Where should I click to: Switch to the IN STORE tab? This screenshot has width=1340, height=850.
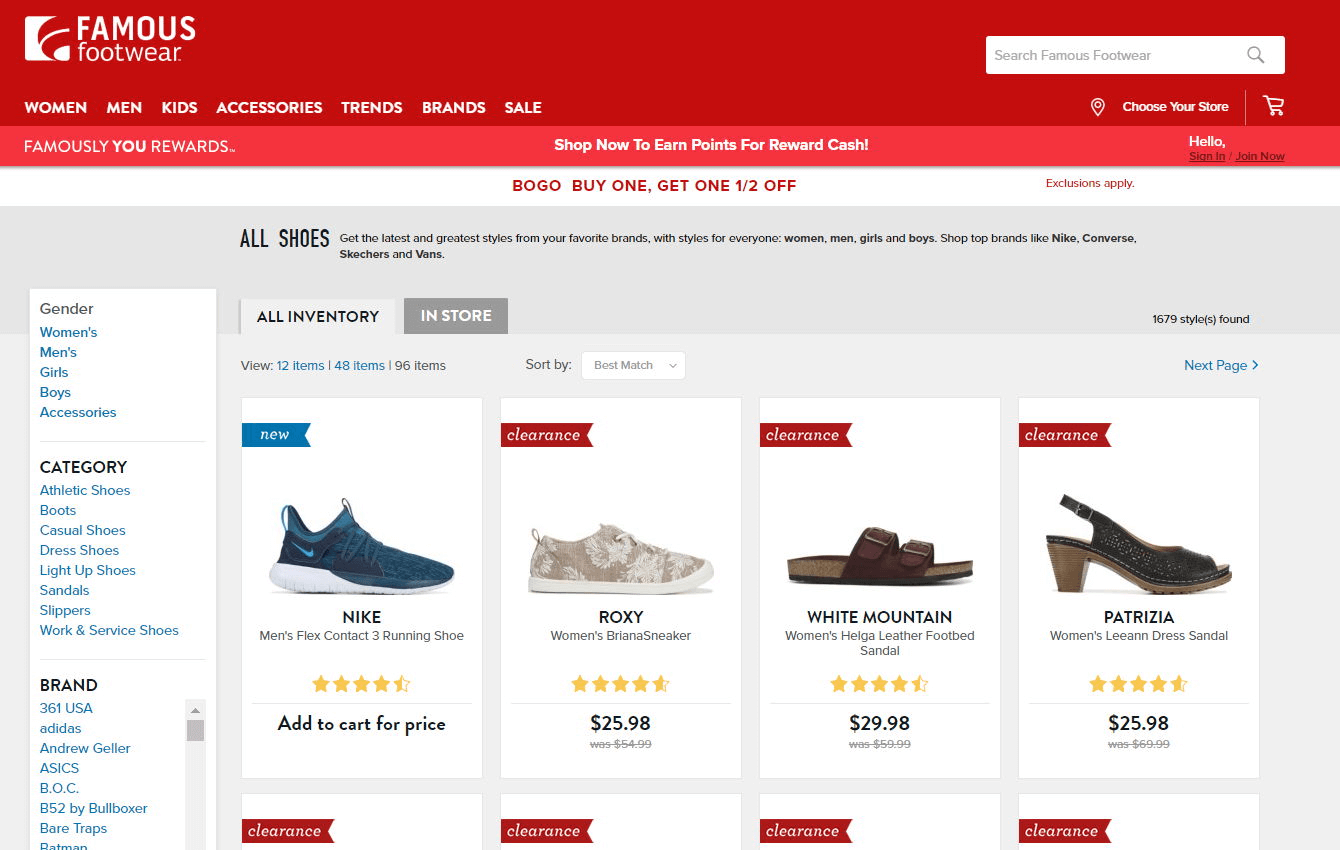click(456, 316)
